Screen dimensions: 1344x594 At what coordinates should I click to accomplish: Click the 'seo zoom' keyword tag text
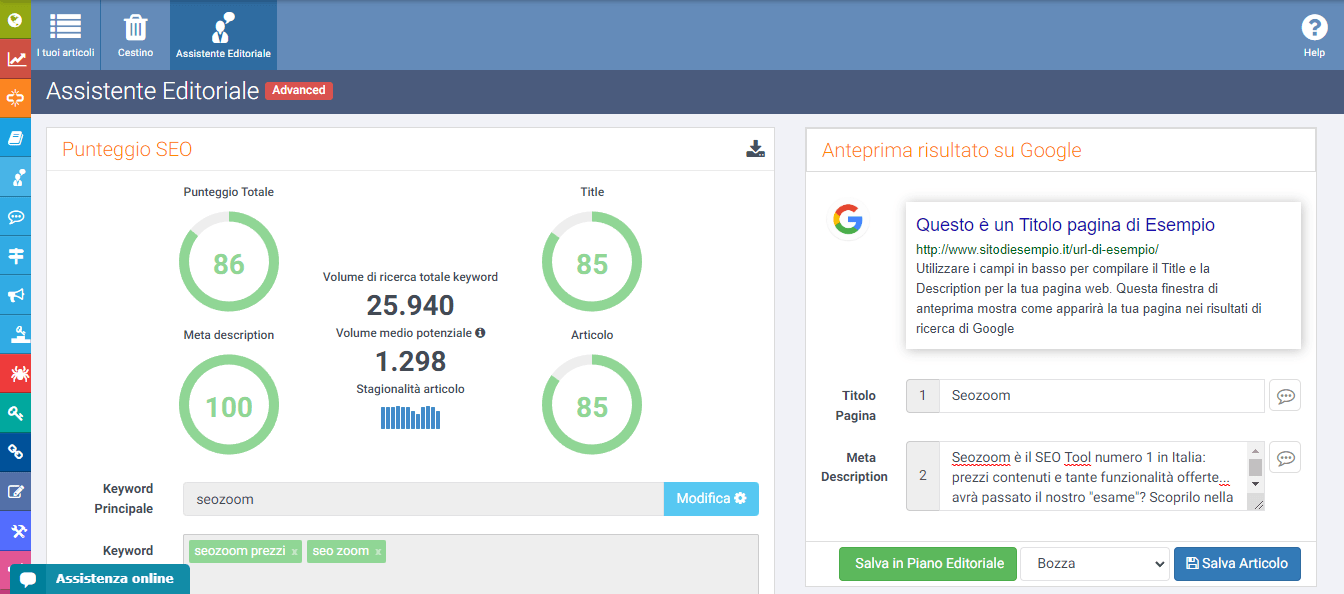pos(340,551)
